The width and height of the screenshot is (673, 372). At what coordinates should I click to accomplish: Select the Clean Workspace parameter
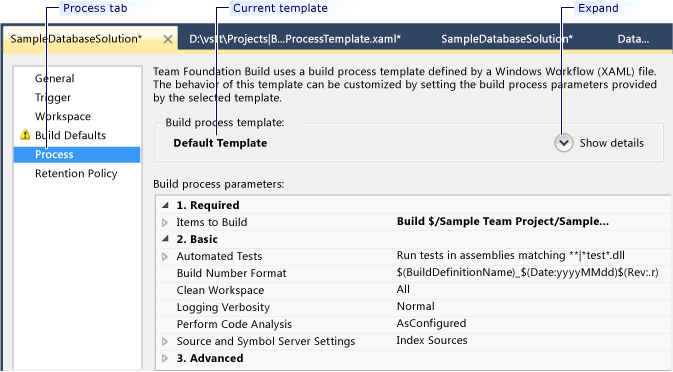coord(220,290)
